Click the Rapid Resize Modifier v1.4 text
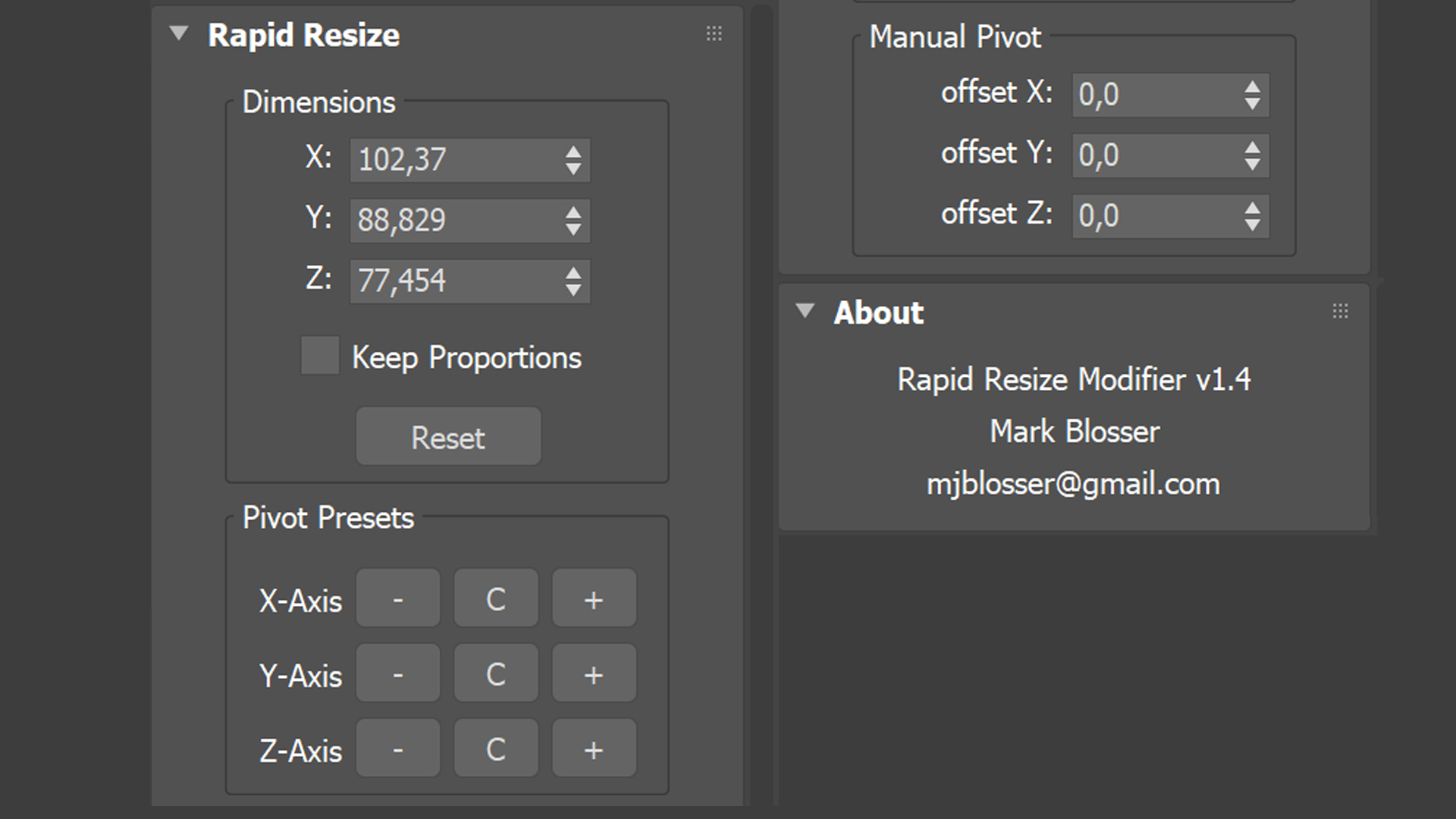This screenshot has height=819, width=1456. coord(1074,379)
